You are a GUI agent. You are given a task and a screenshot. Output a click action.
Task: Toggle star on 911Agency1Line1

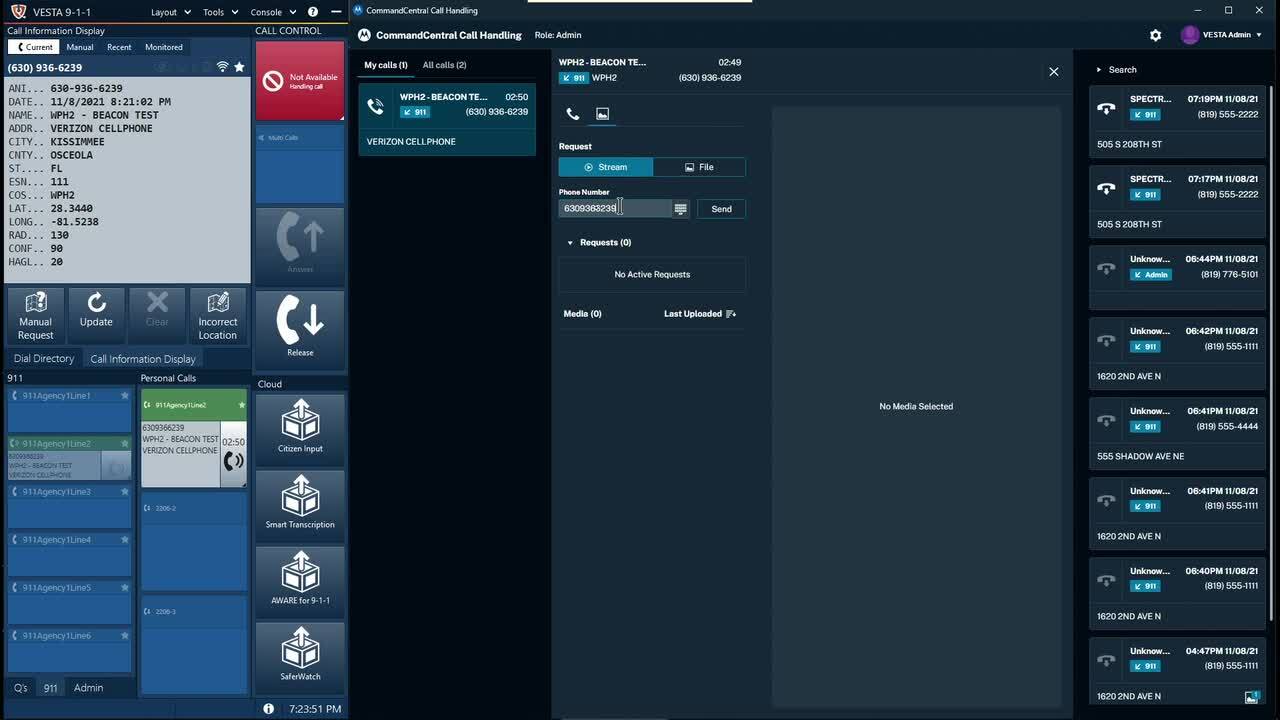[125, 396]
